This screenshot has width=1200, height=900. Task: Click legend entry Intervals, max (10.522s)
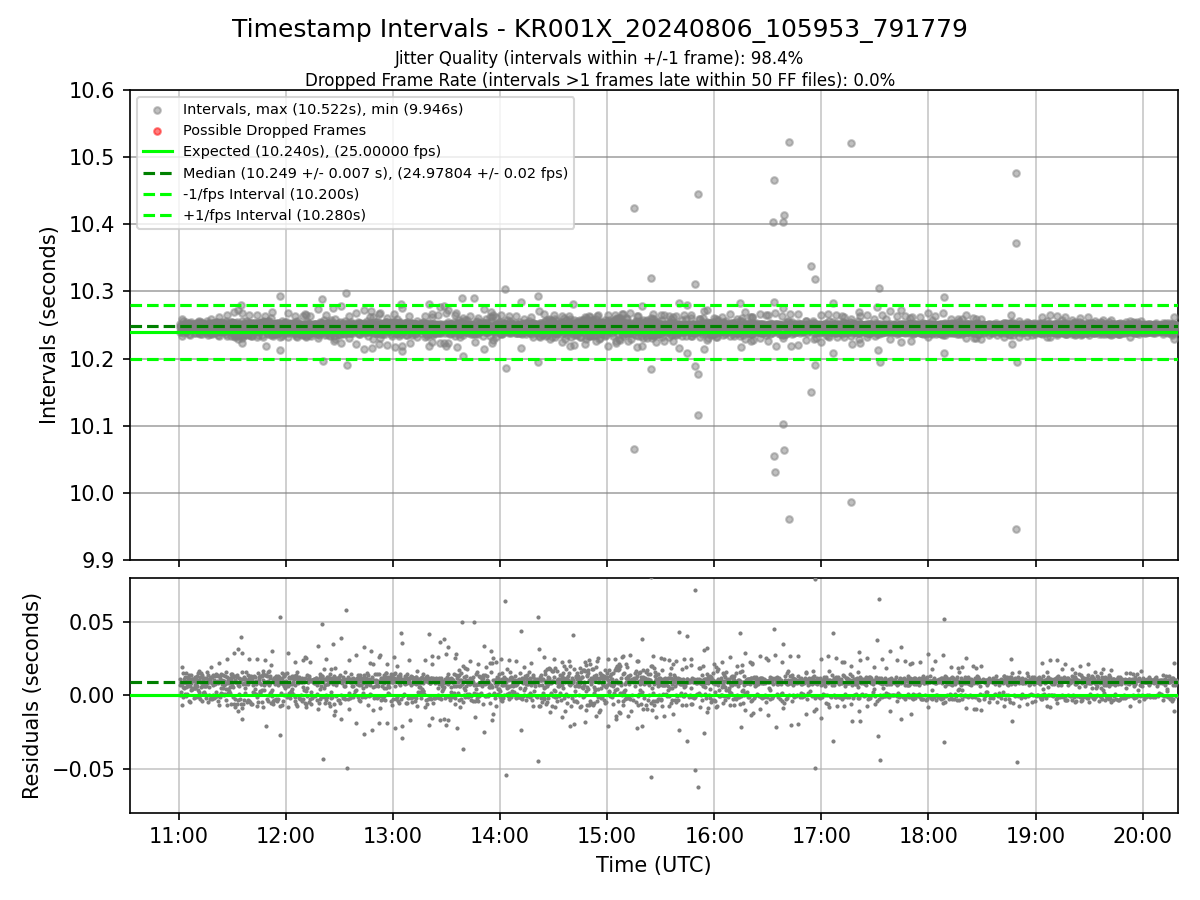pos(323,109)
